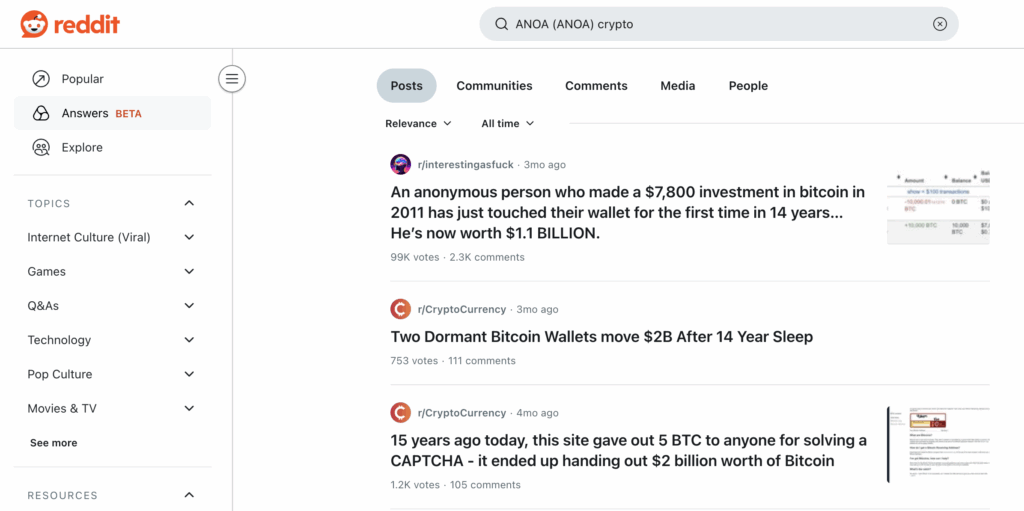Screen dimensions: 1024x511
Task: Open Explore in sidebar
Action: pos(81,147)
